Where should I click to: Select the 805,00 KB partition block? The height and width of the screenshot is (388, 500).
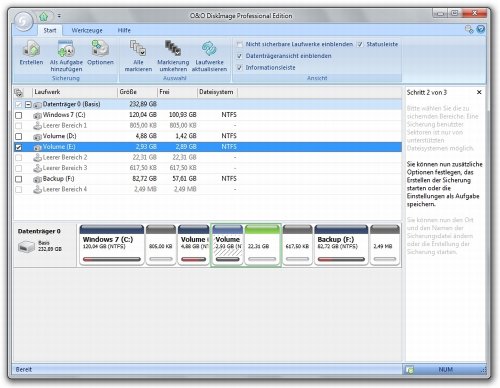coord(161,245)
